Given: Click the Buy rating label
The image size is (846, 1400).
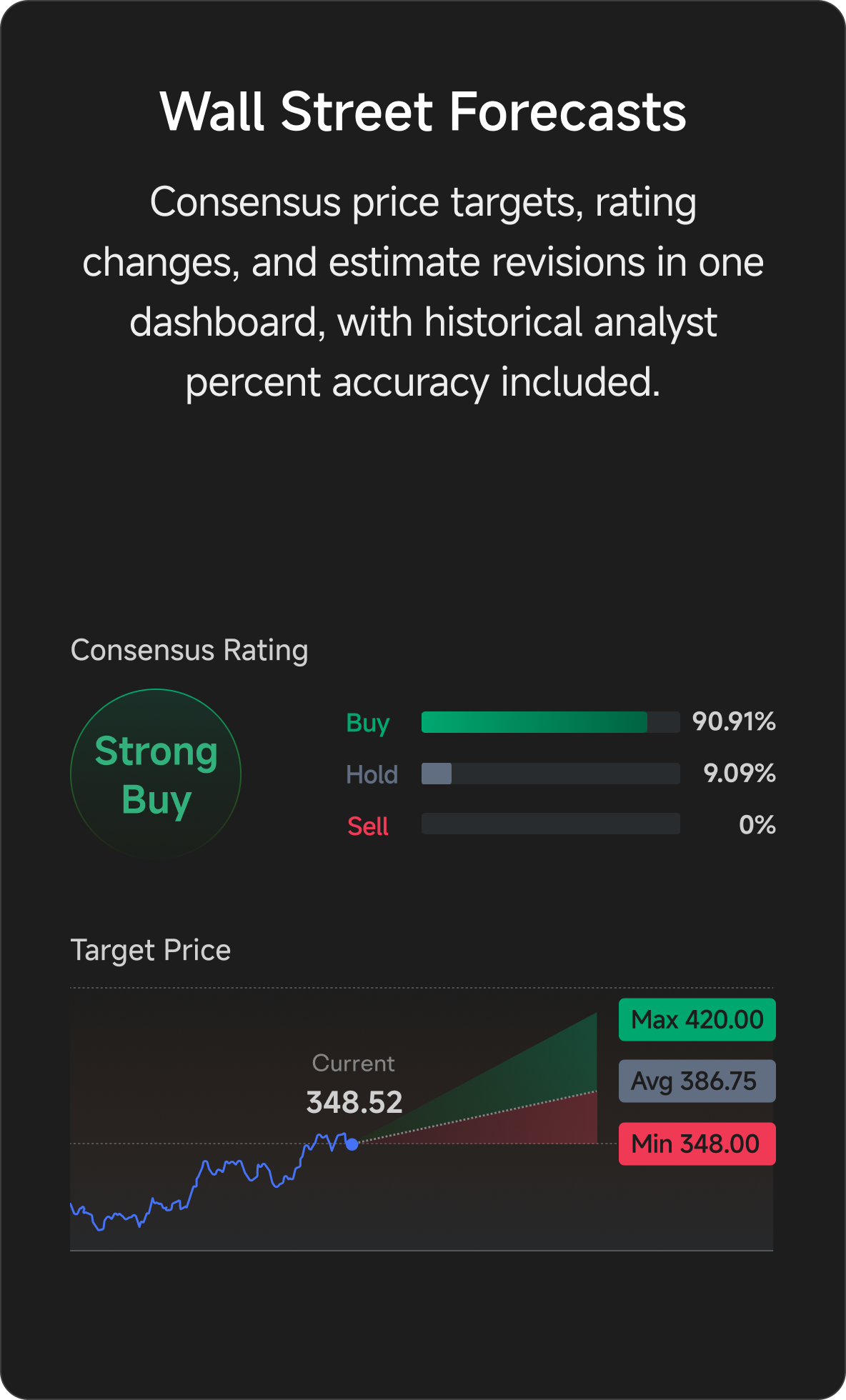Looking at the screenshot, I should [368, 724].
